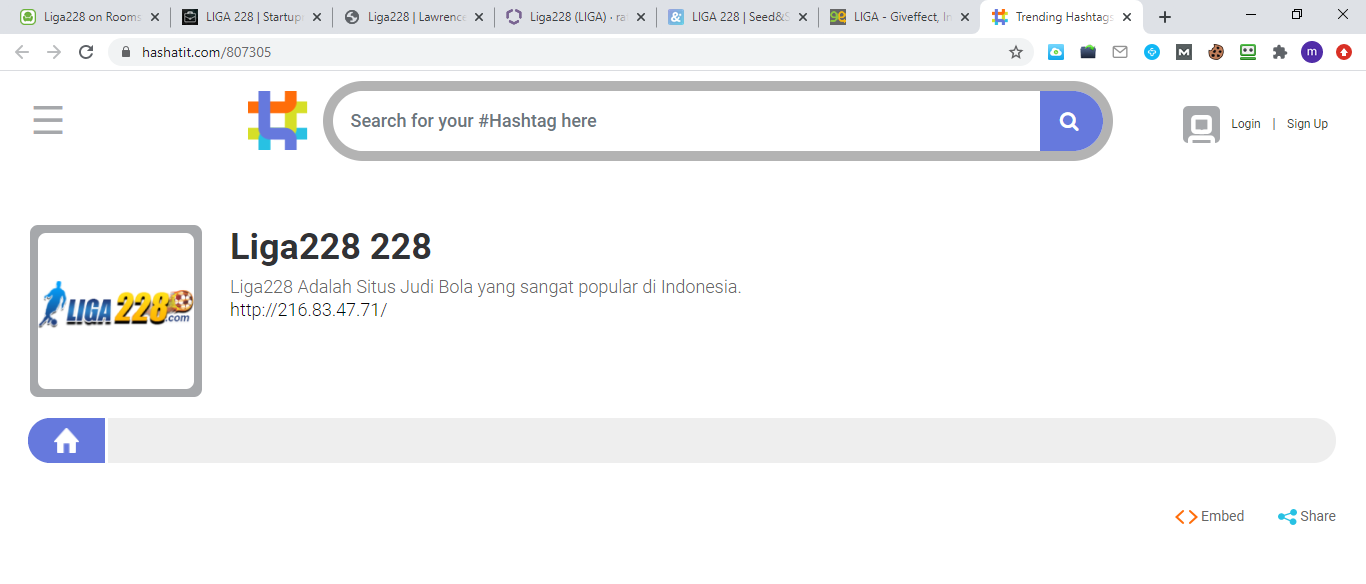The height and width of the screenshot is (584, 1366).
Task: Click the user avatar icon near Login
Action: (1201, 124)
